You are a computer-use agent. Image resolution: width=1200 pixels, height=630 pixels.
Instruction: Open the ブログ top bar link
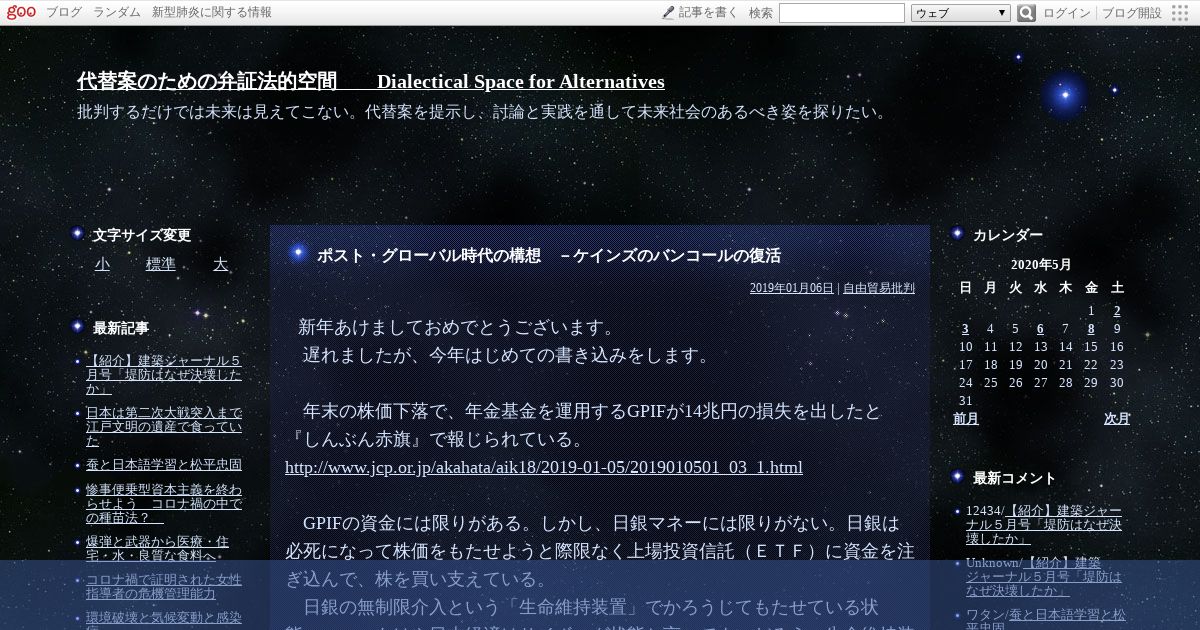[64, 13]
